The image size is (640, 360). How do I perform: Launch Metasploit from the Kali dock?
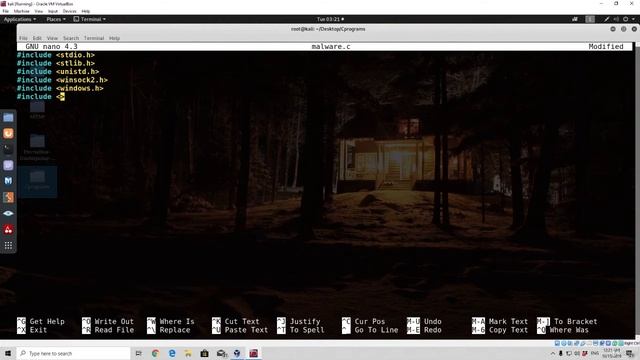[8, 181]
